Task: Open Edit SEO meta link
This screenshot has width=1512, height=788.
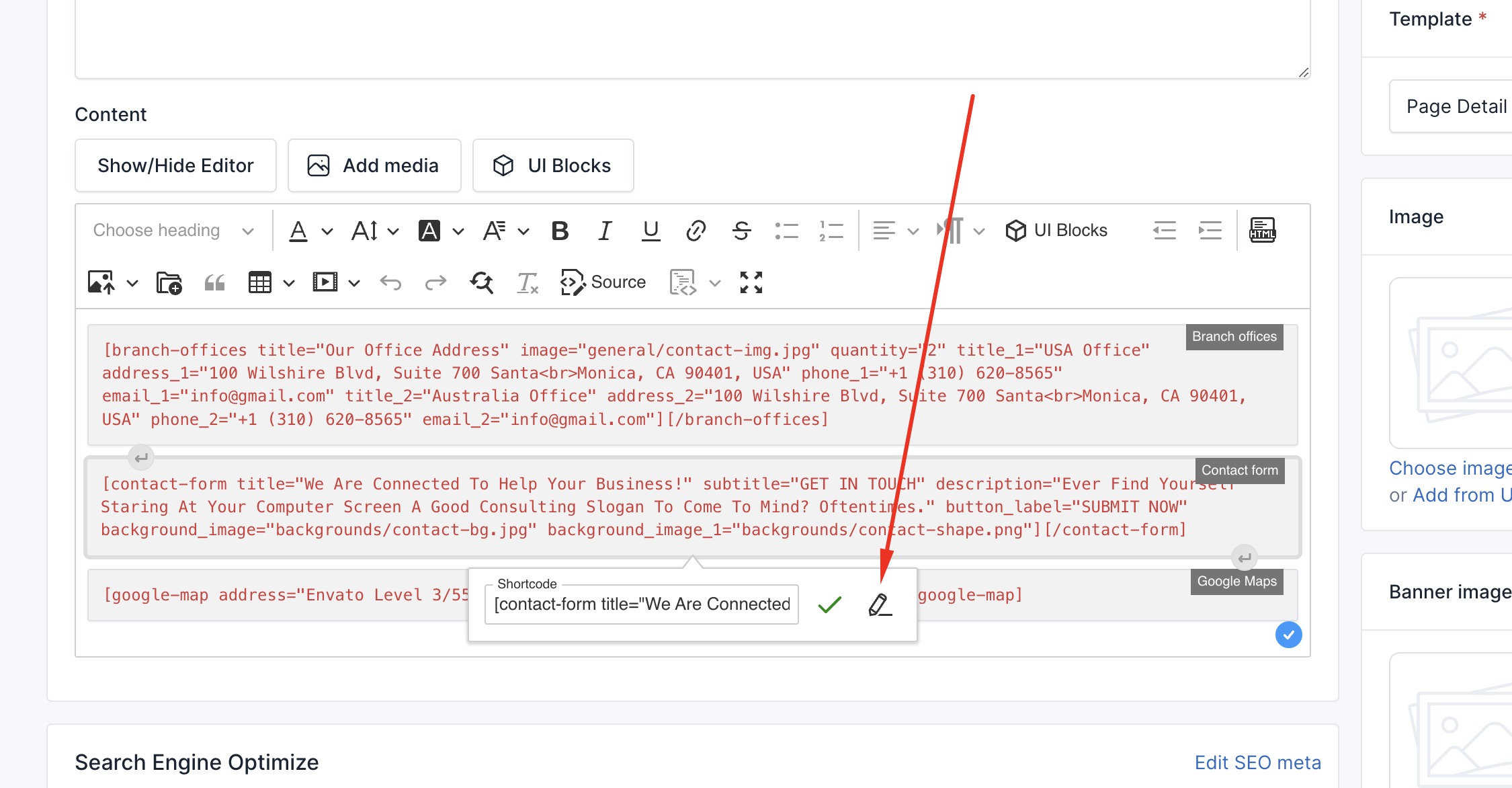Action: tap(1257, 762)
